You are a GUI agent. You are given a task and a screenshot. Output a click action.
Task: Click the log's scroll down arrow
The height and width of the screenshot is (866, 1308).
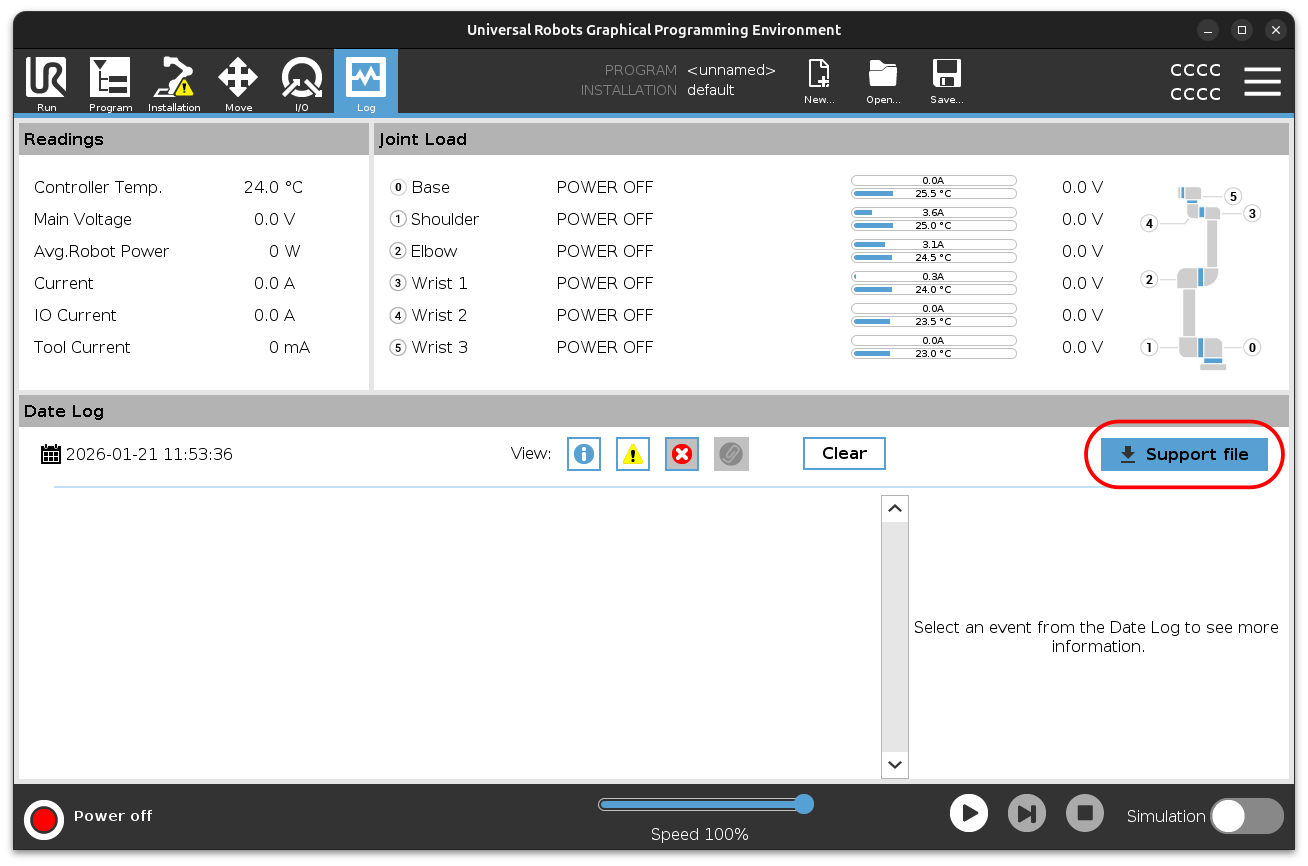point(895,765)
